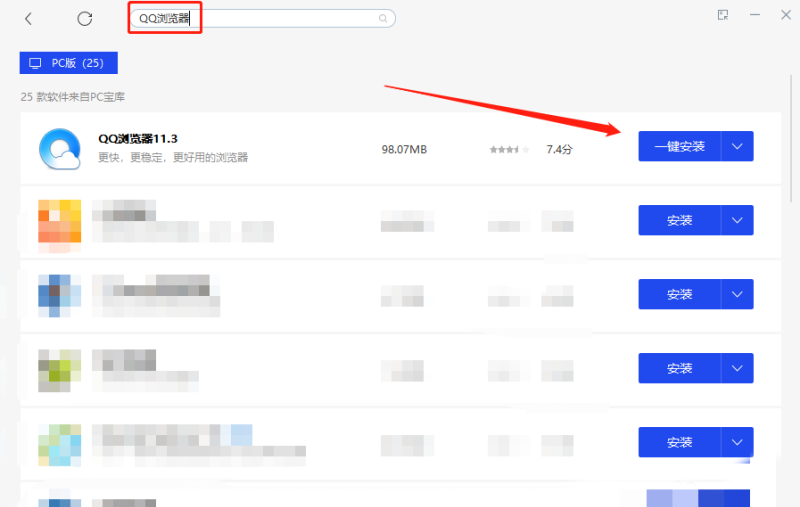The height and width of the screenshot is (507, 800).
Task: Click the text 25 款软件来自PC宝库
Action: (x=72, y=97)
